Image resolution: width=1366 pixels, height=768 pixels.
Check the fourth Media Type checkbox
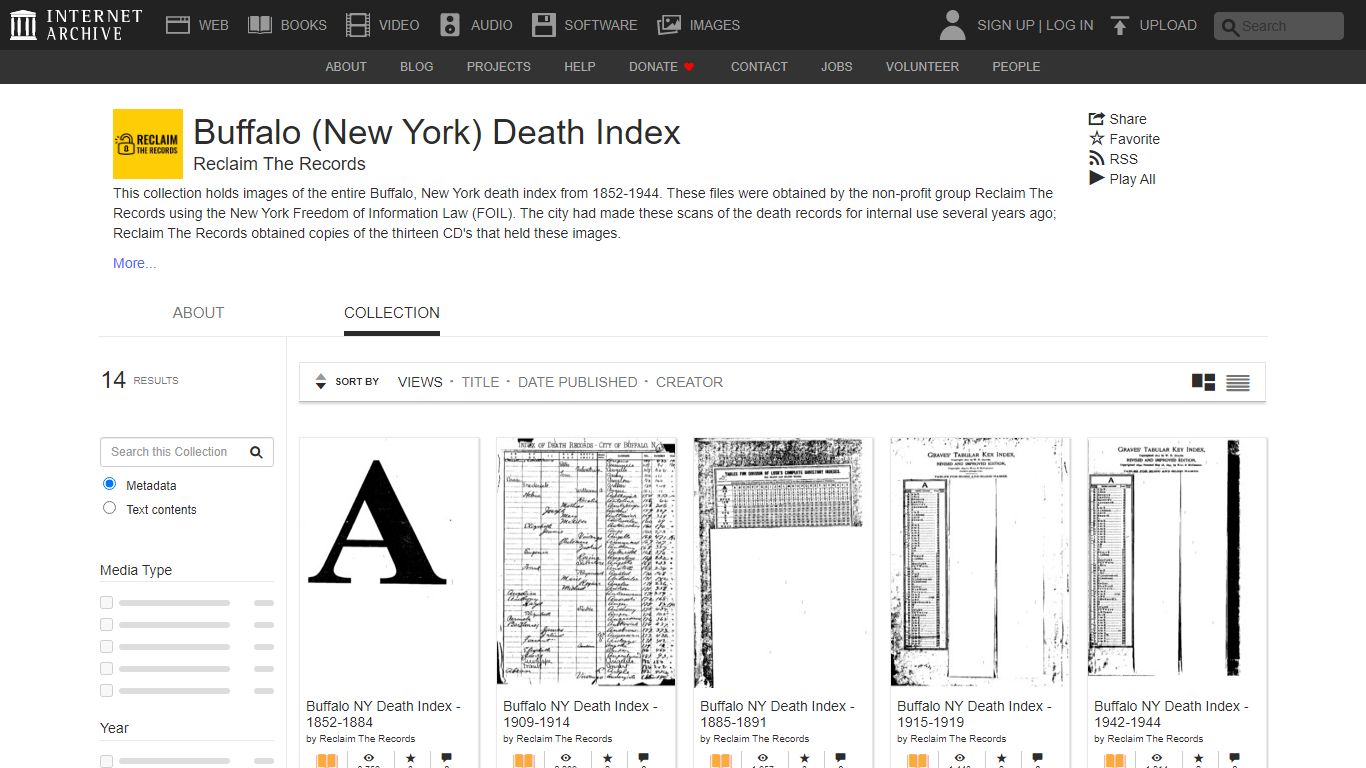107,669
